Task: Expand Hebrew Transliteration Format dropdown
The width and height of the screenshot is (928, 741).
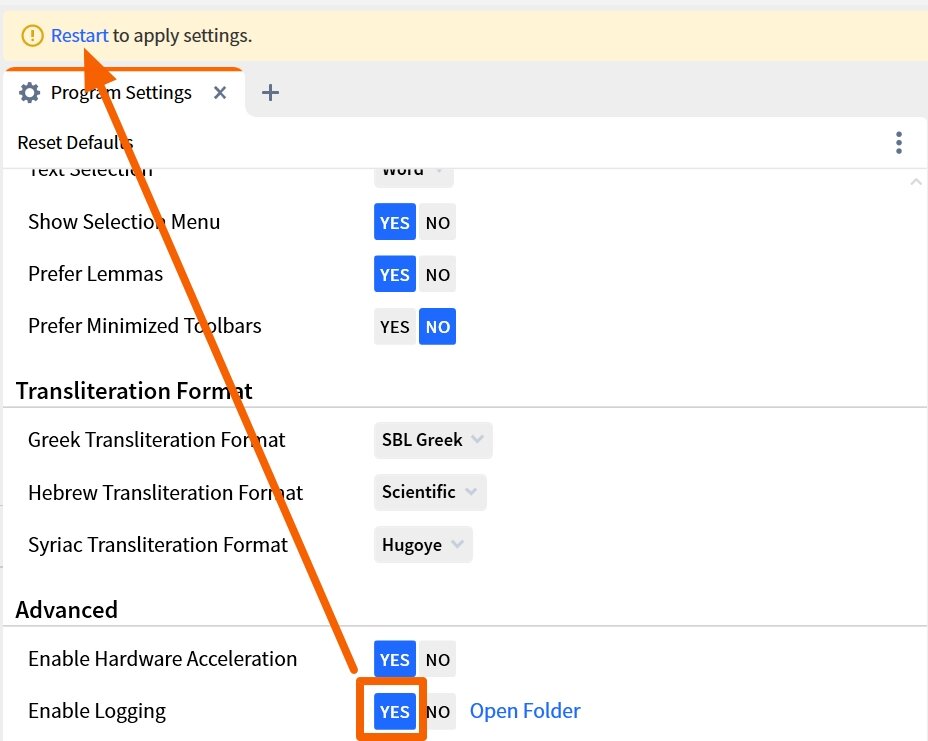Action: coord(429,492)
